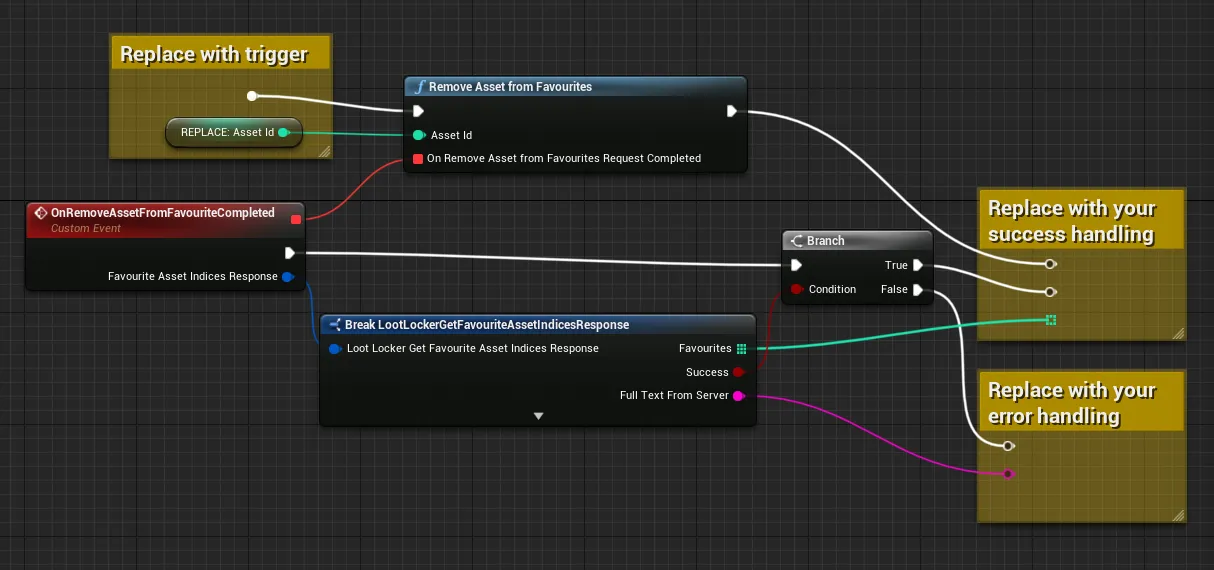Click the Remove Asset from Favourites node title
Viewport: 1214px width, 570px height.
point(510,87)
